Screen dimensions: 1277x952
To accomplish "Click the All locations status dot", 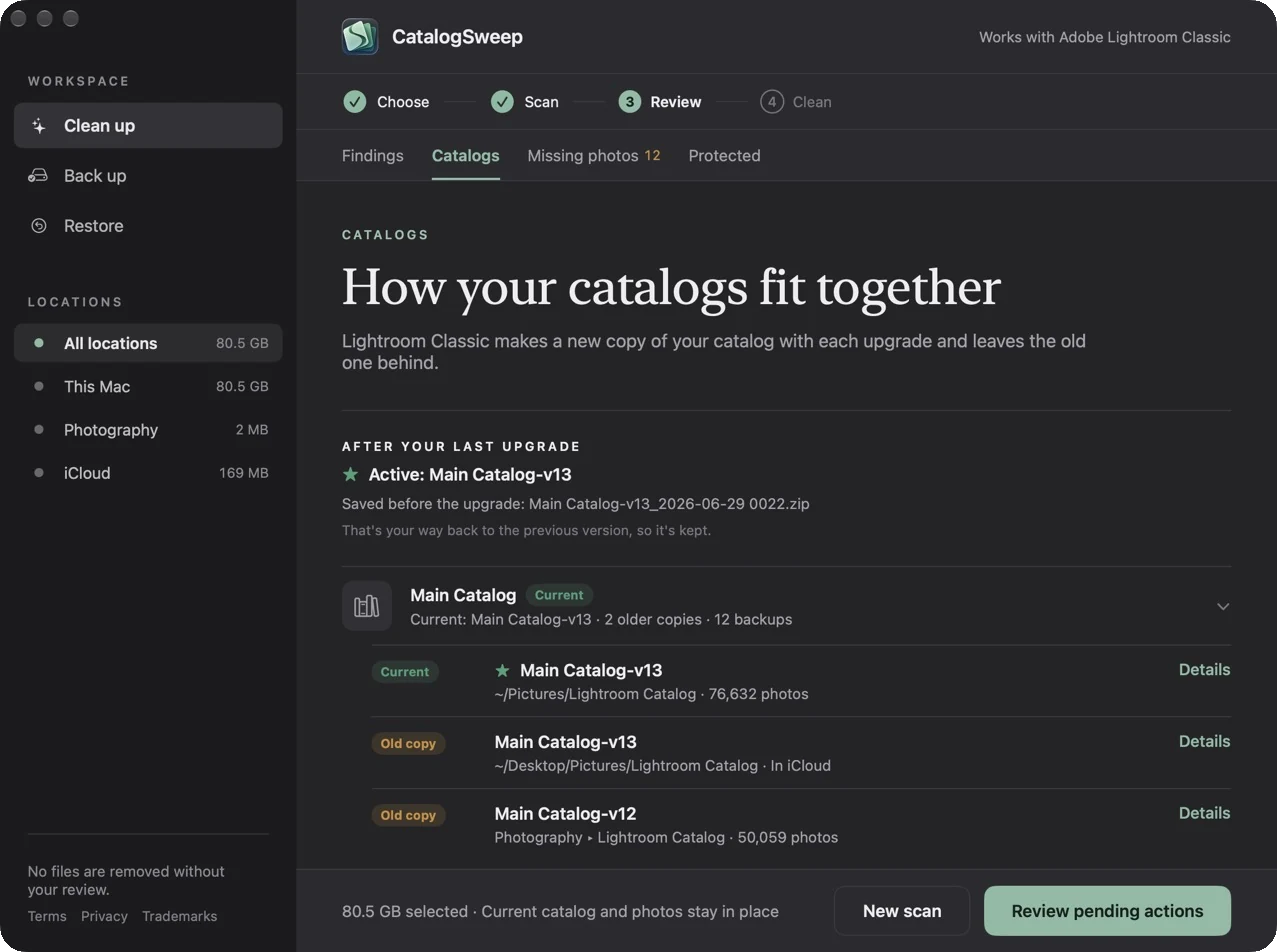I will tap(39, 343).
